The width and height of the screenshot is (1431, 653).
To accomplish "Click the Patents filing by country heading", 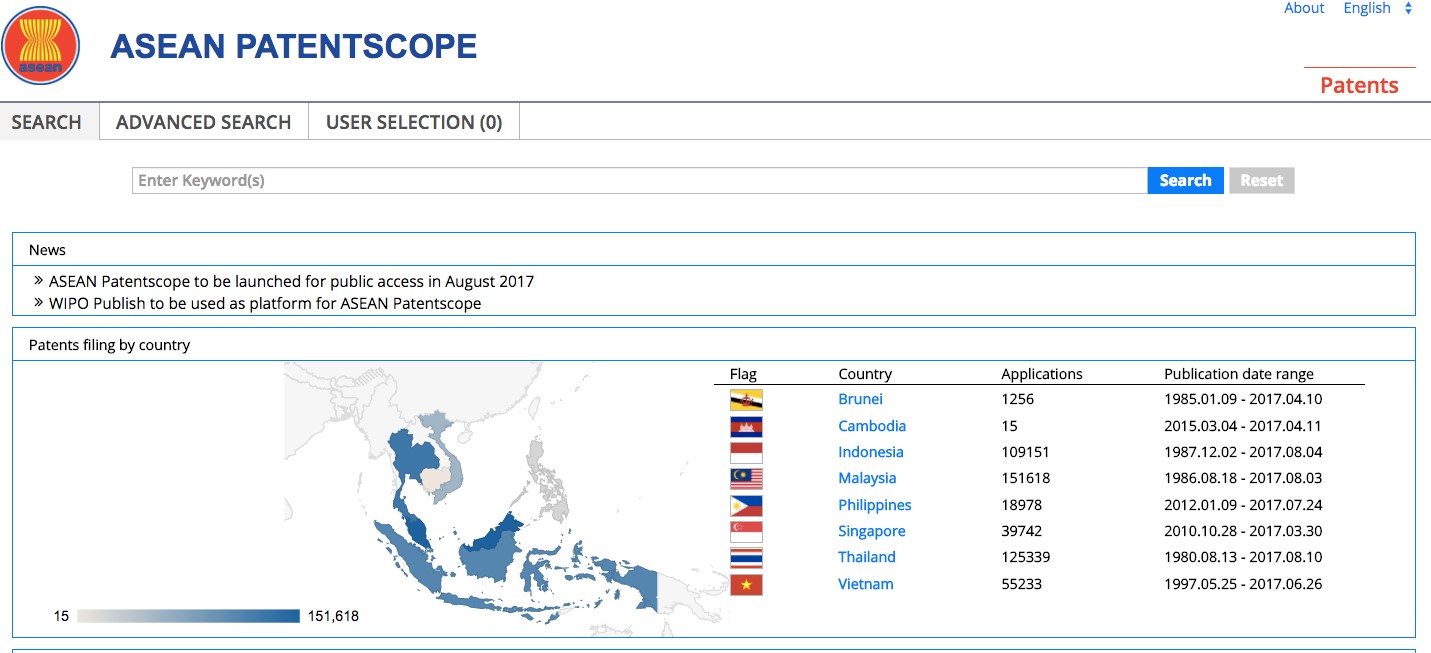I will pos(109,345).
